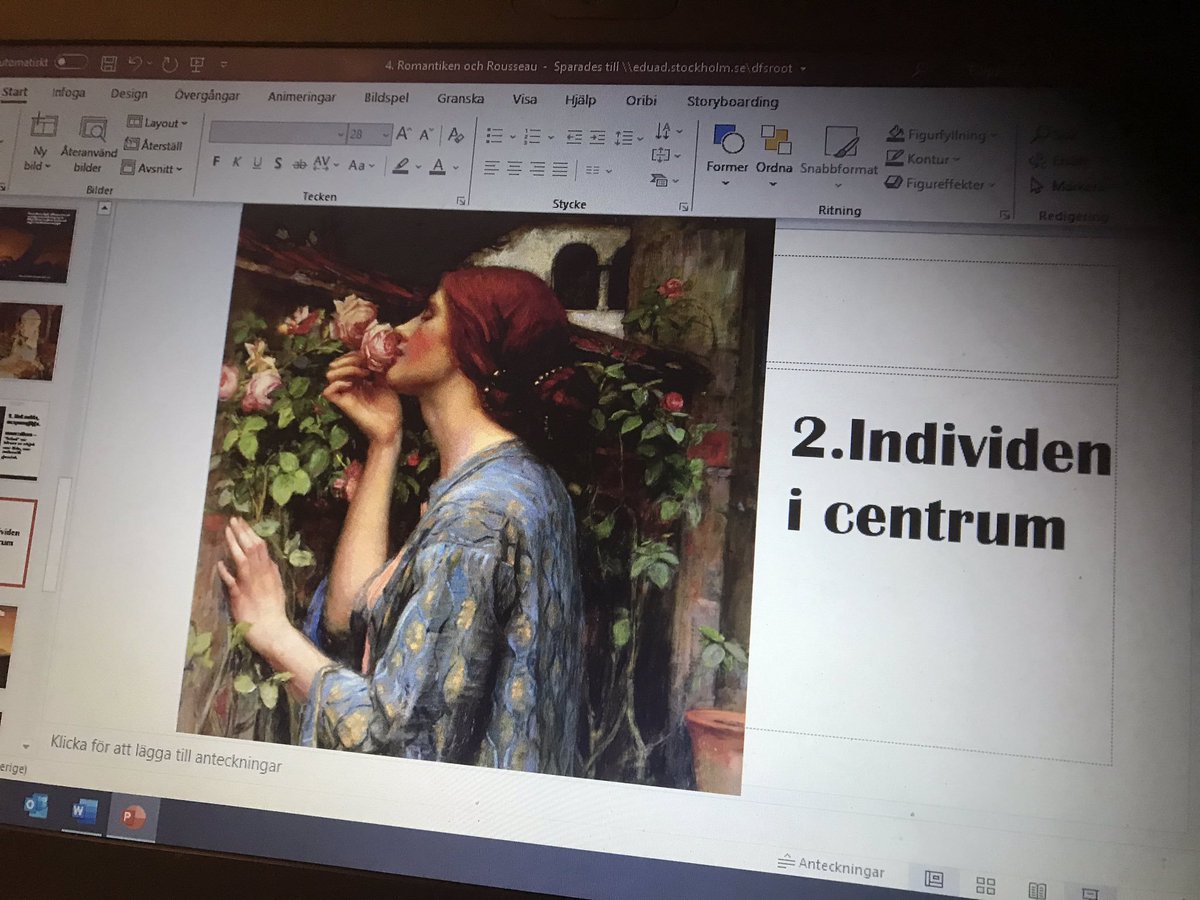Open the font size 28 dropdown
Image resolution: width=1200 pixels, height=900 pixels.
point(370,134)
